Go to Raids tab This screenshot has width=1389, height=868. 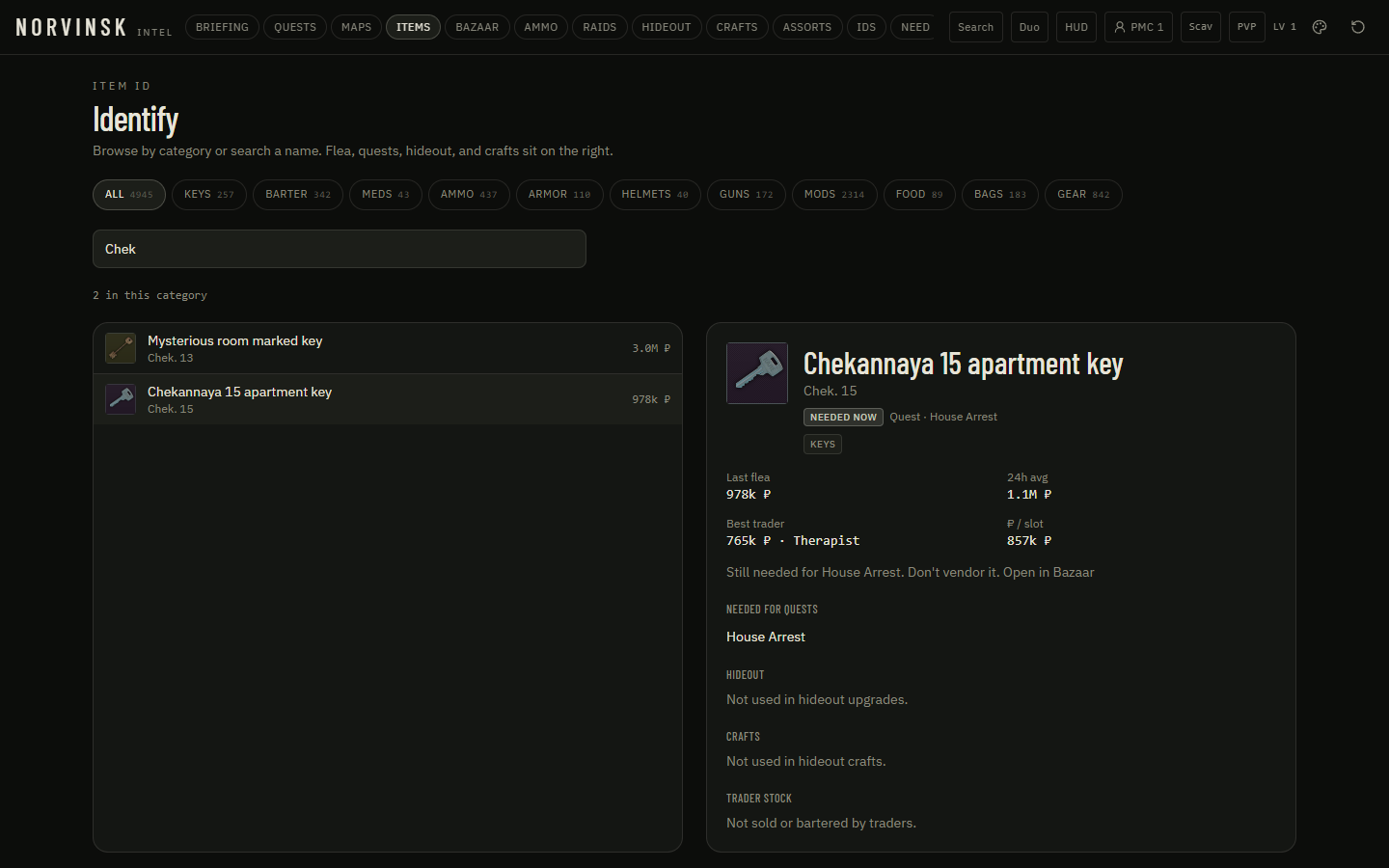point(600,27)
